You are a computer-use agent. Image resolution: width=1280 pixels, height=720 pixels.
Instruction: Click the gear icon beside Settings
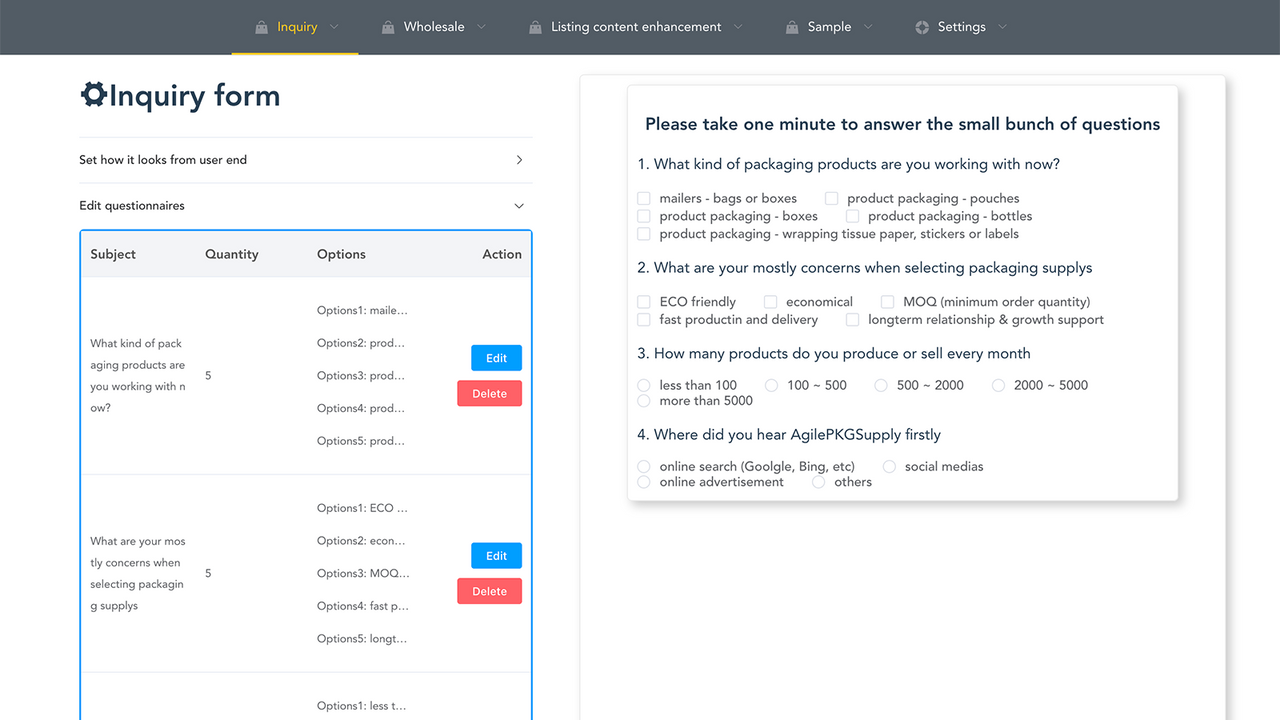click(x=922, y=27)
